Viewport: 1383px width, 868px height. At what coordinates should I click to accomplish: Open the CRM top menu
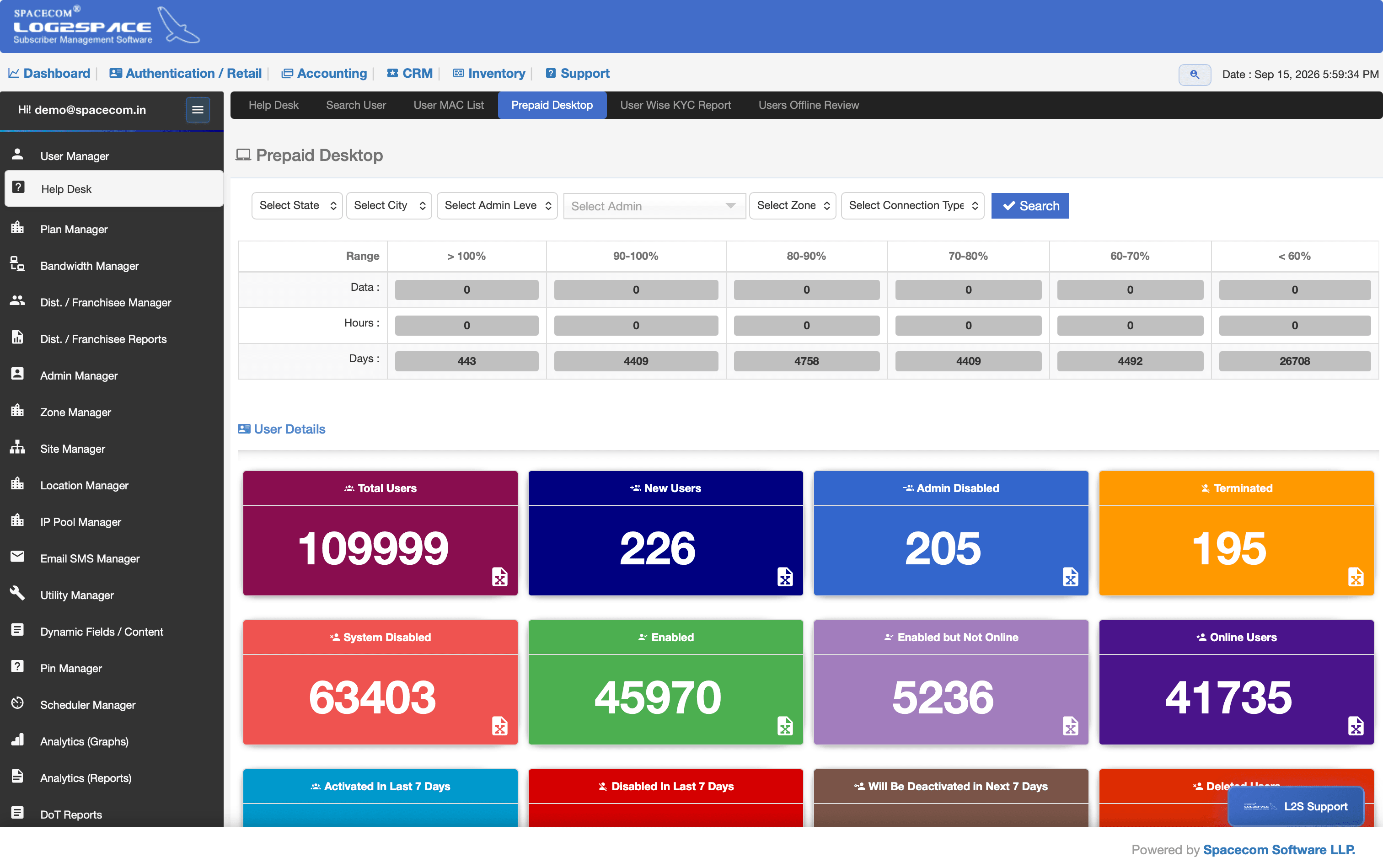click(409, 74)
